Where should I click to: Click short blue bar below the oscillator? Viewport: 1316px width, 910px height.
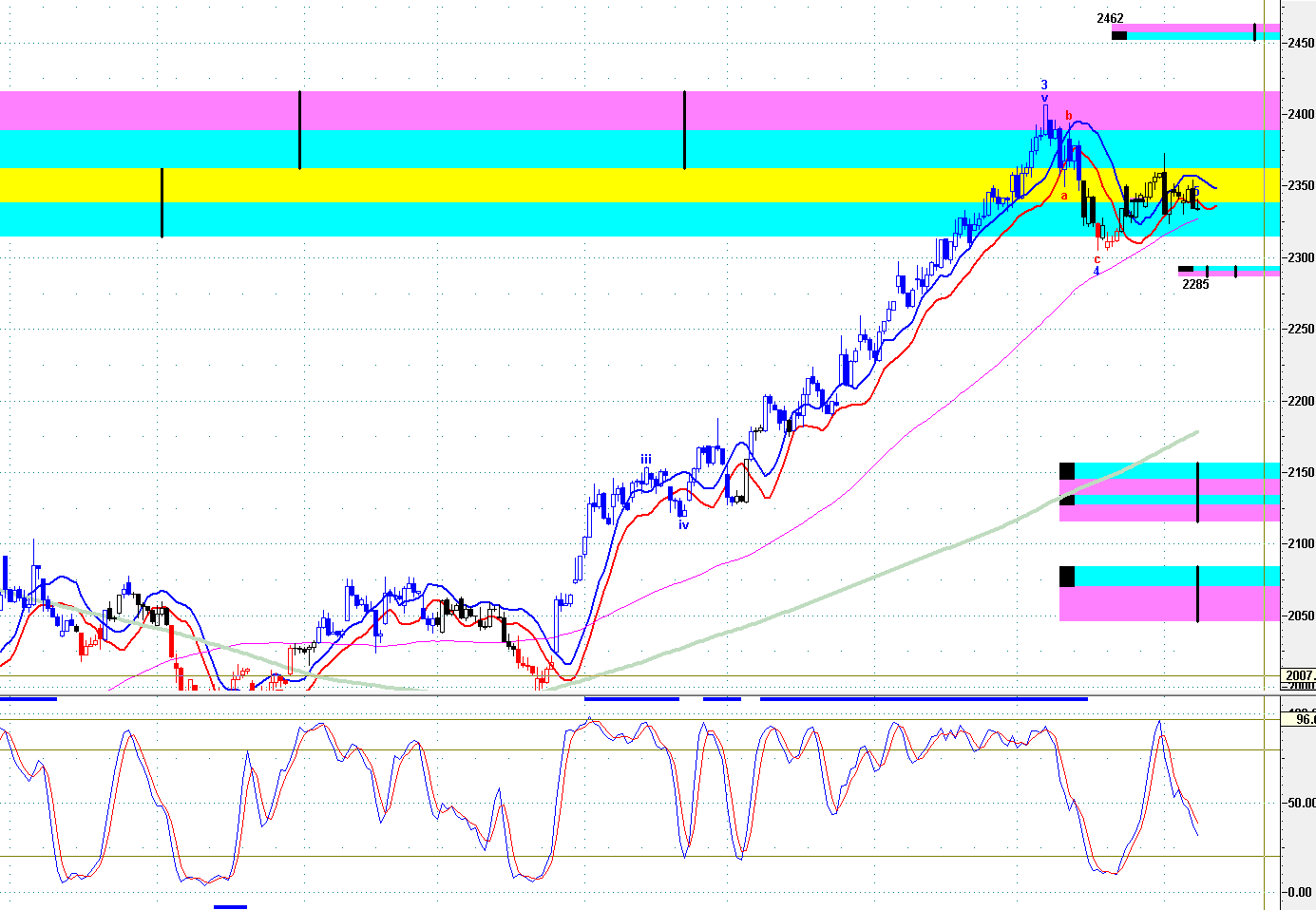[x=230, y=906]
